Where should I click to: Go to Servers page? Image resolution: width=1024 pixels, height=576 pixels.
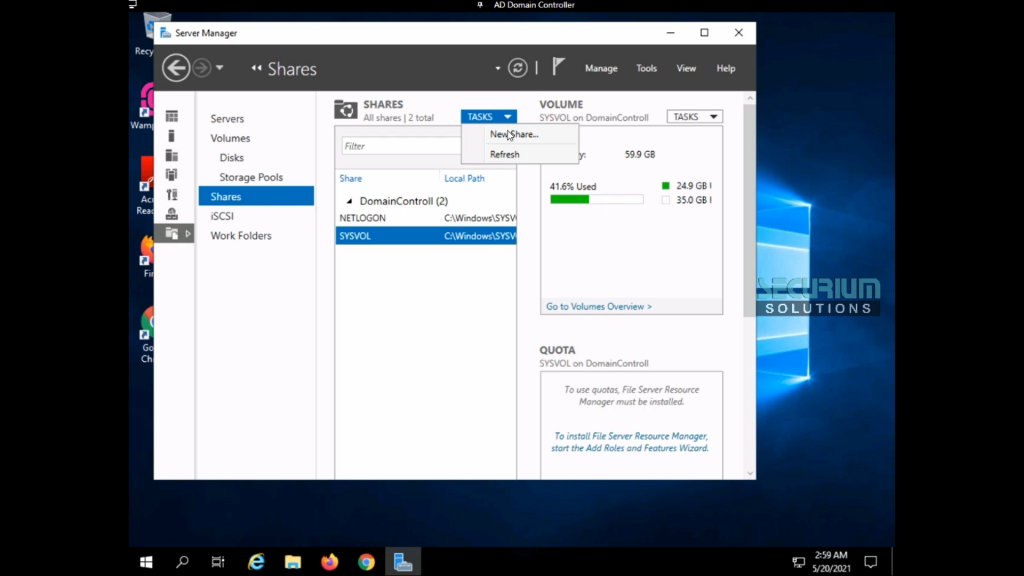pyautogui.click(x=227, y=119)
